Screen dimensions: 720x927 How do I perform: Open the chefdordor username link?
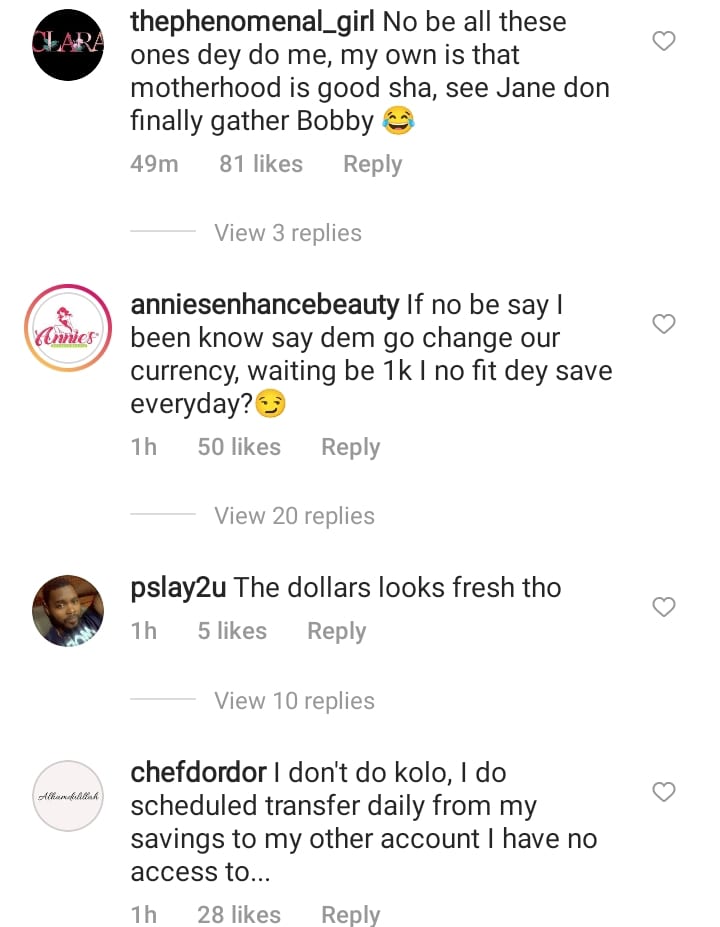pyautogui.click(x=198, y=773)
